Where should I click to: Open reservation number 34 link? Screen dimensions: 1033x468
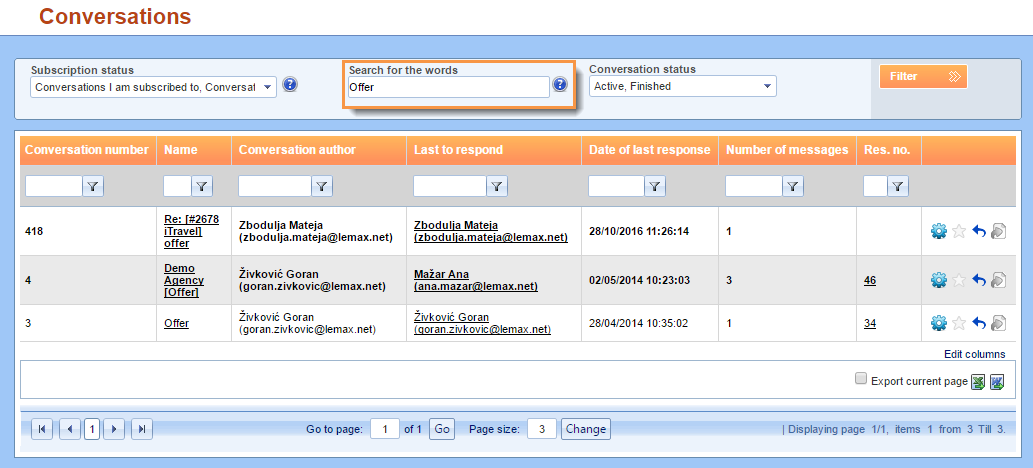pyautogui.click(x=870, y=323)
